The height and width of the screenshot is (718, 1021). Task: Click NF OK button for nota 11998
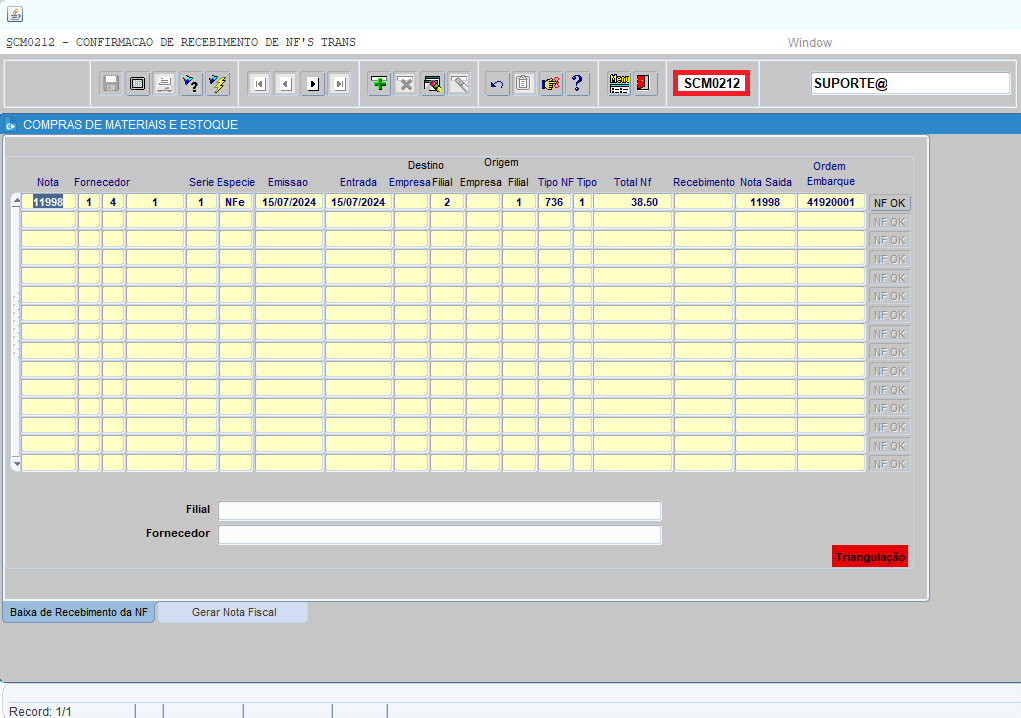889,203
